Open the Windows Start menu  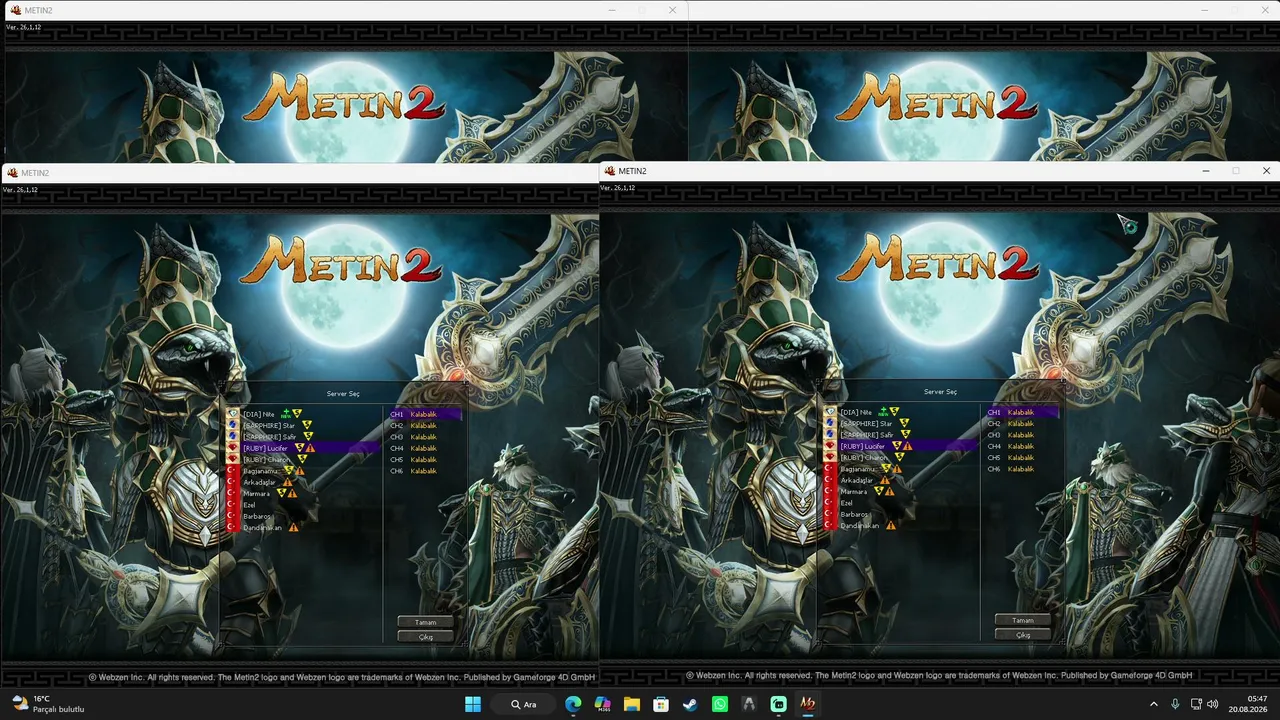click(473, 704)
